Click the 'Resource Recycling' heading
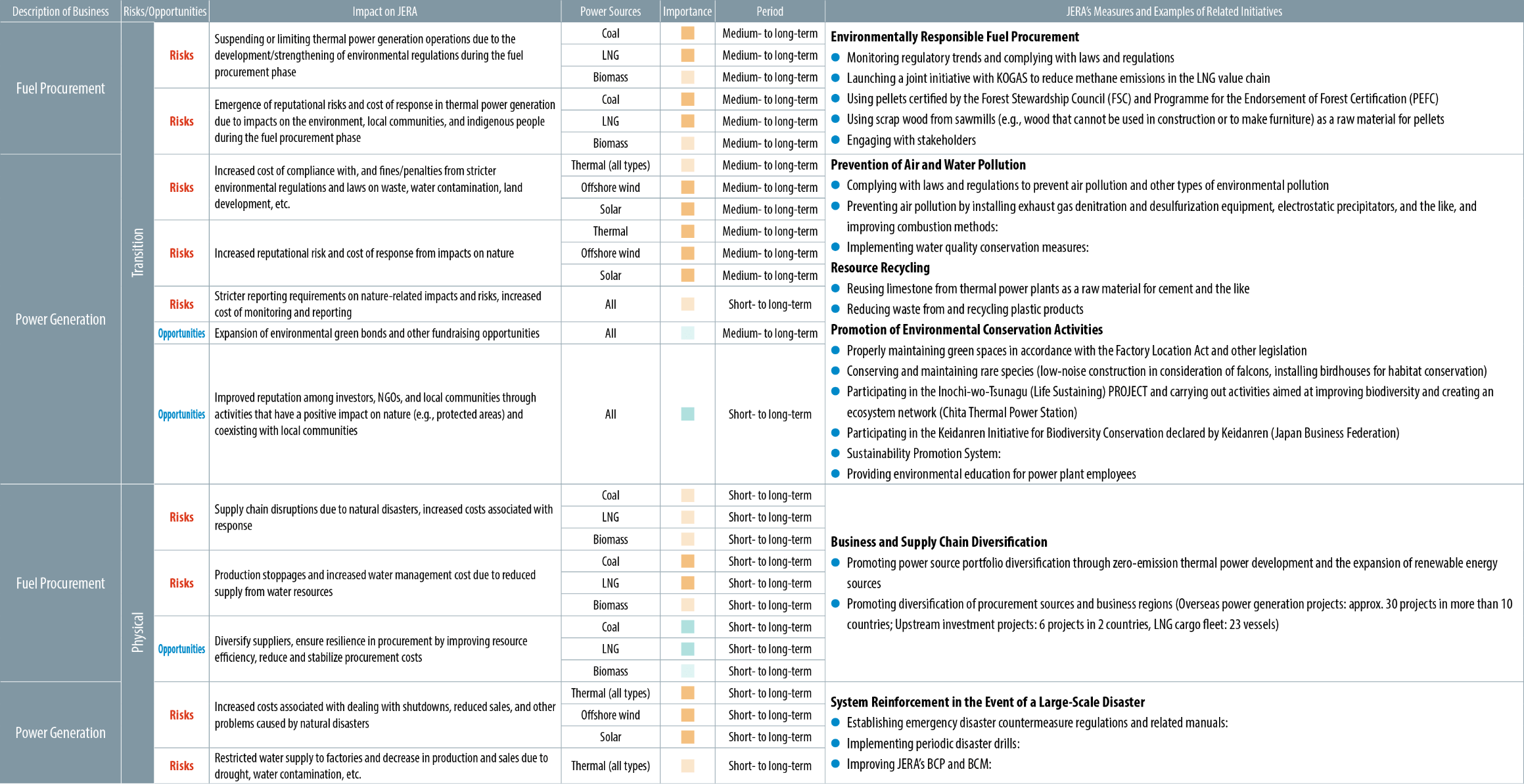 [880, 267]
